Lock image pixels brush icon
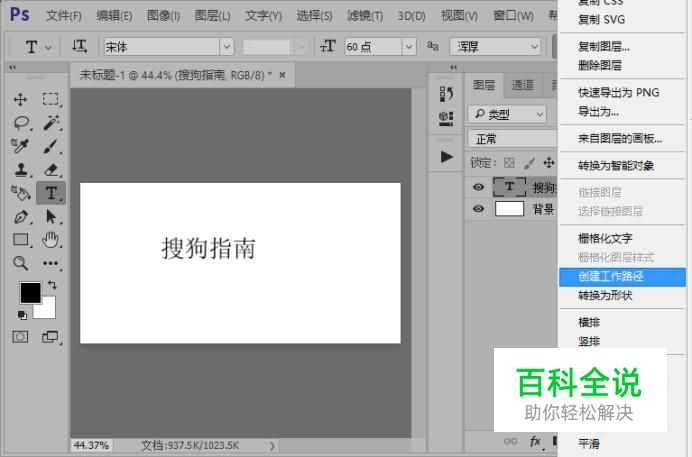 [529, 163]
